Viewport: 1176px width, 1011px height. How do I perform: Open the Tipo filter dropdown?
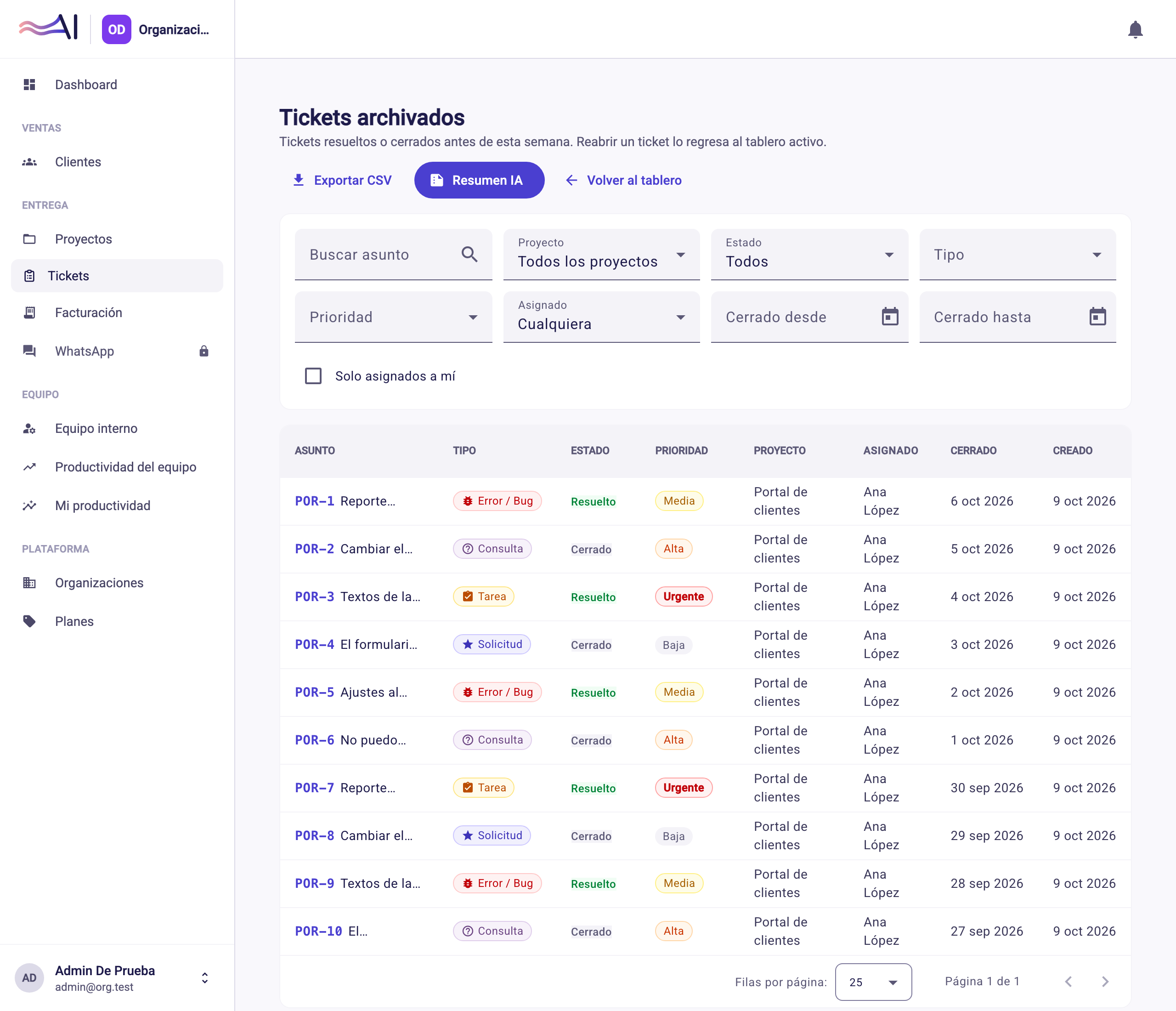pyautogui.click(x=1017, y=254)
